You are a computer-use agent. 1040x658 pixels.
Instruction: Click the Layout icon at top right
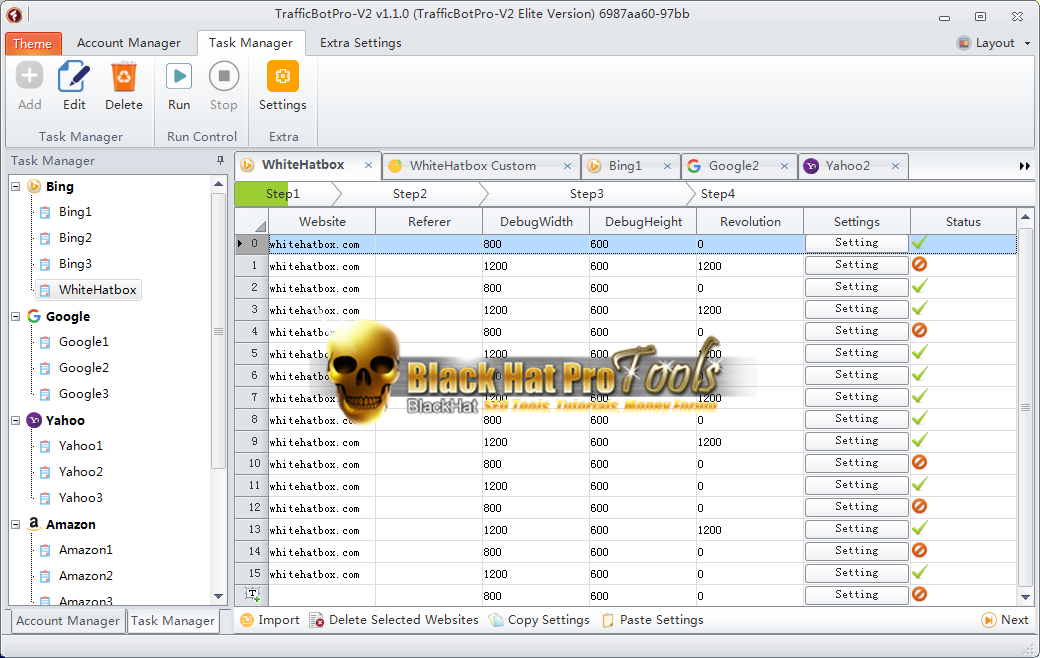point(963,43)
